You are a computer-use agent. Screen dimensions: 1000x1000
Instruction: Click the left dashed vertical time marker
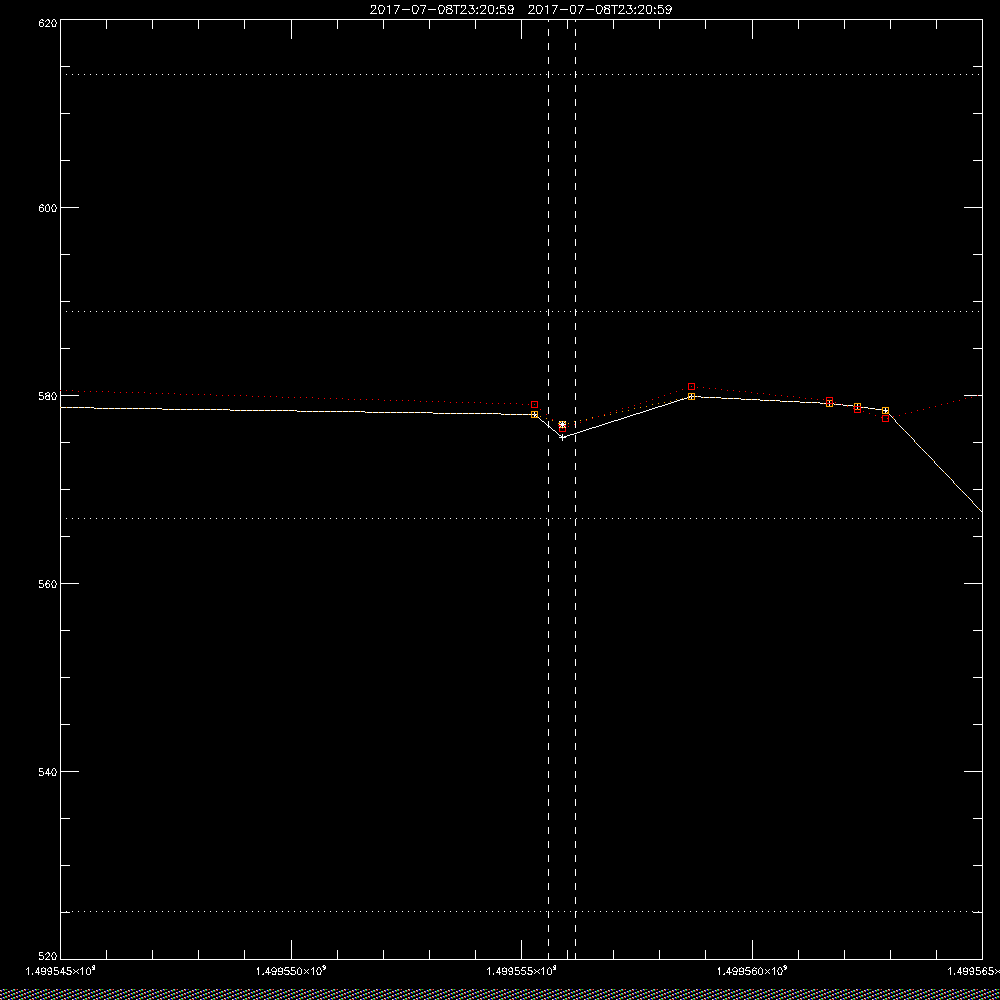[x=548, y=489]
